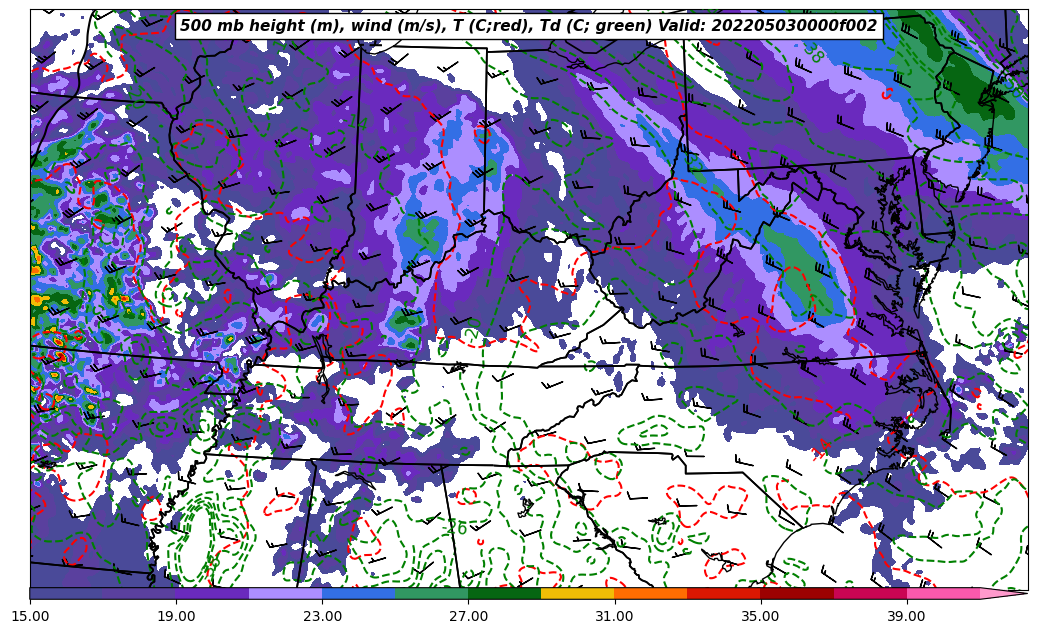Pick the medium green colorbar segment before 27.00

[x=432, y=593]
